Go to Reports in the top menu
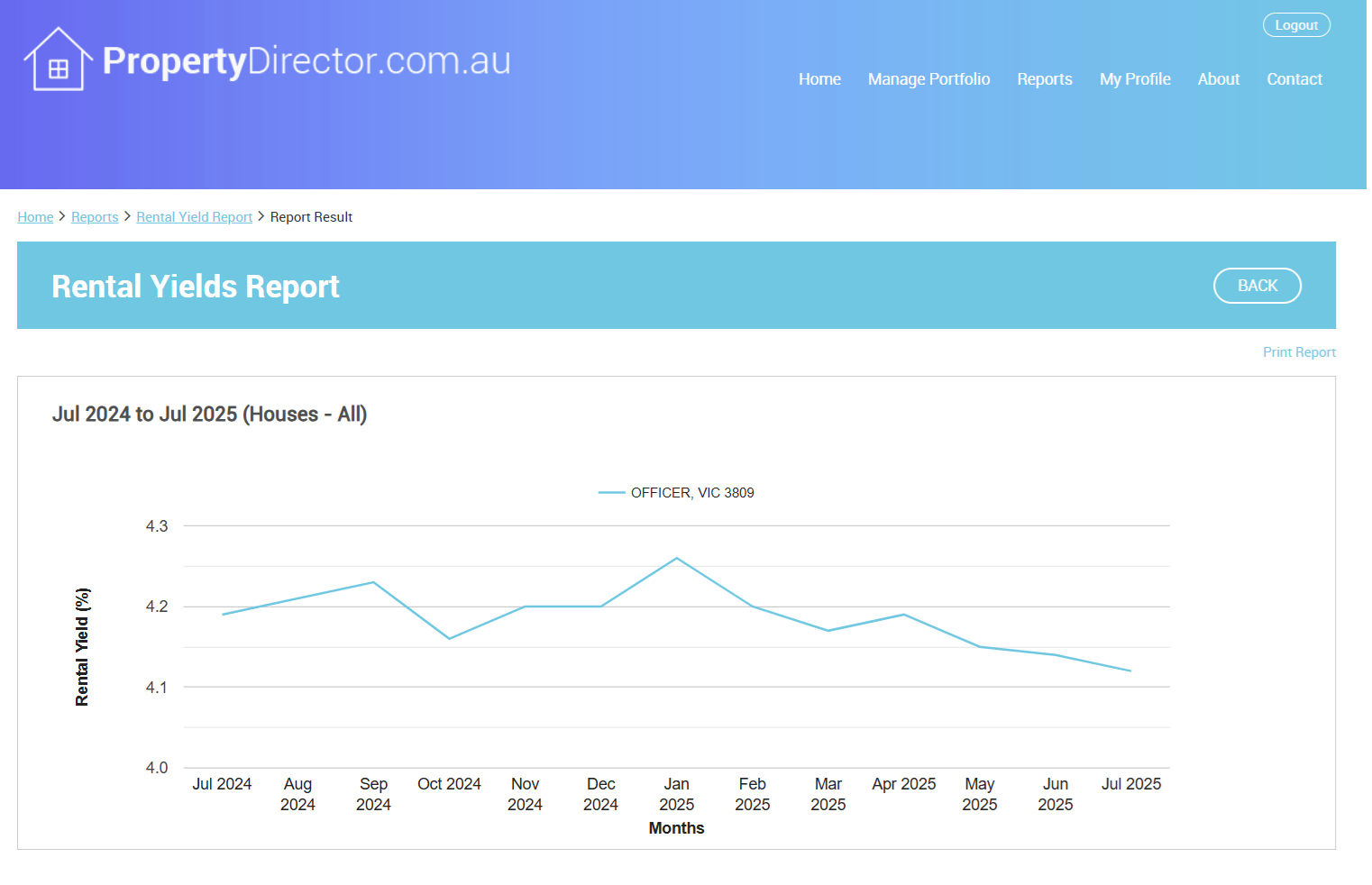This screenshot has width=1372, height=885. pos(1044,79)
